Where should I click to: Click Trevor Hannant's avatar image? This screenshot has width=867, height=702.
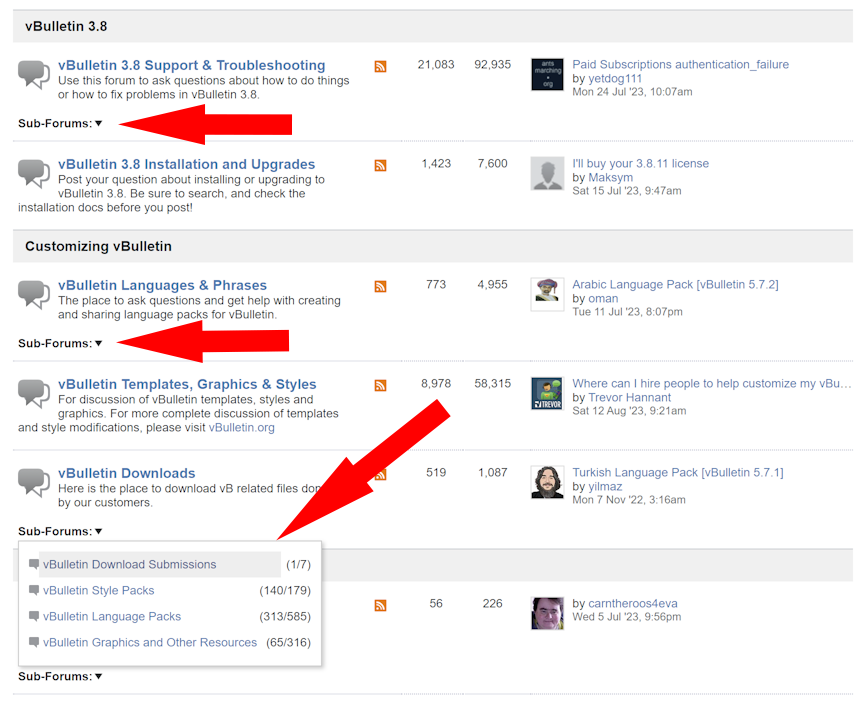click(547, 393)
